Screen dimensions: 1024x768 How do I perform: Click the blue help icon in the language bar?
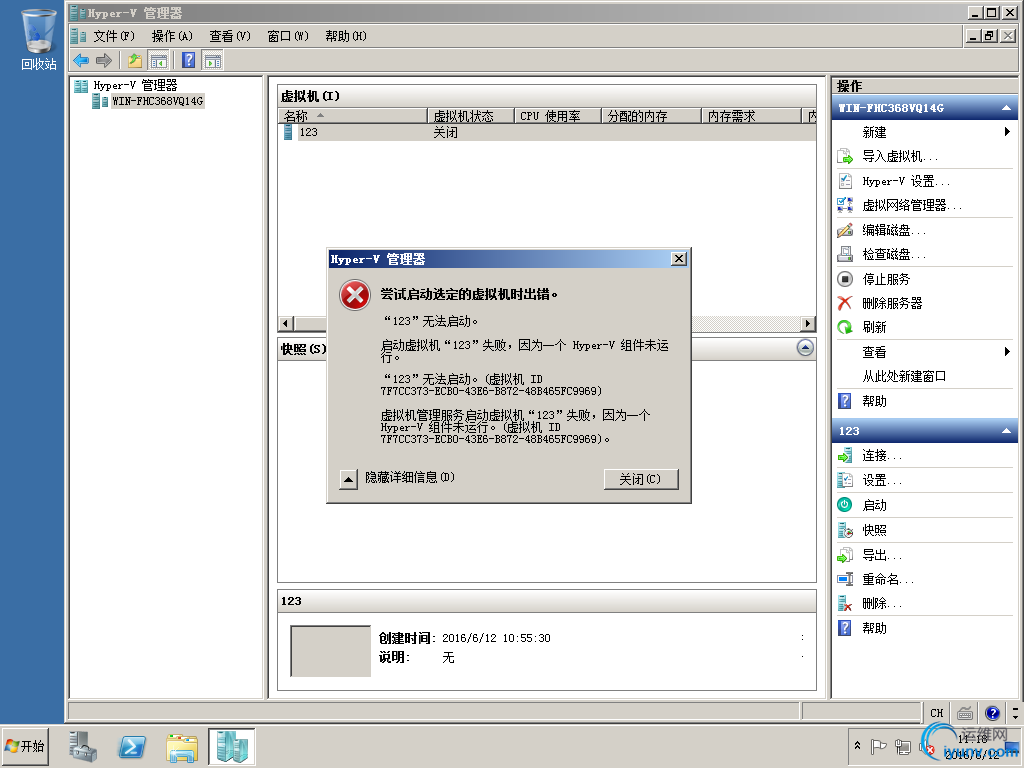[992, 713]
